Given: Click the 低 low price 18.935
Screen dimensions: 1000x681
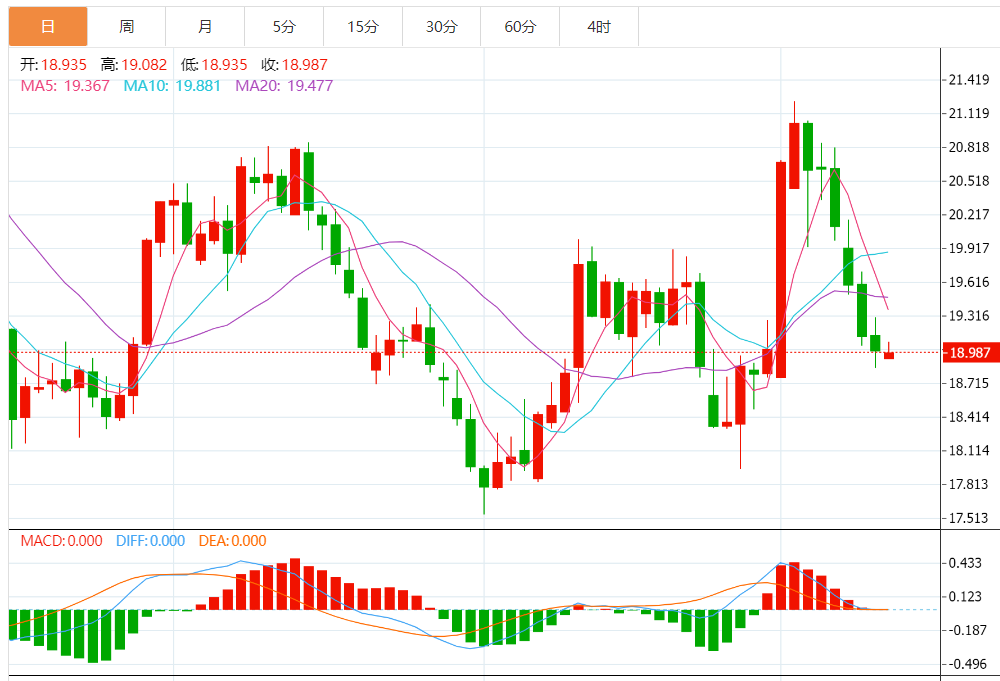Looking at the screenshot, I should [224, 64].
